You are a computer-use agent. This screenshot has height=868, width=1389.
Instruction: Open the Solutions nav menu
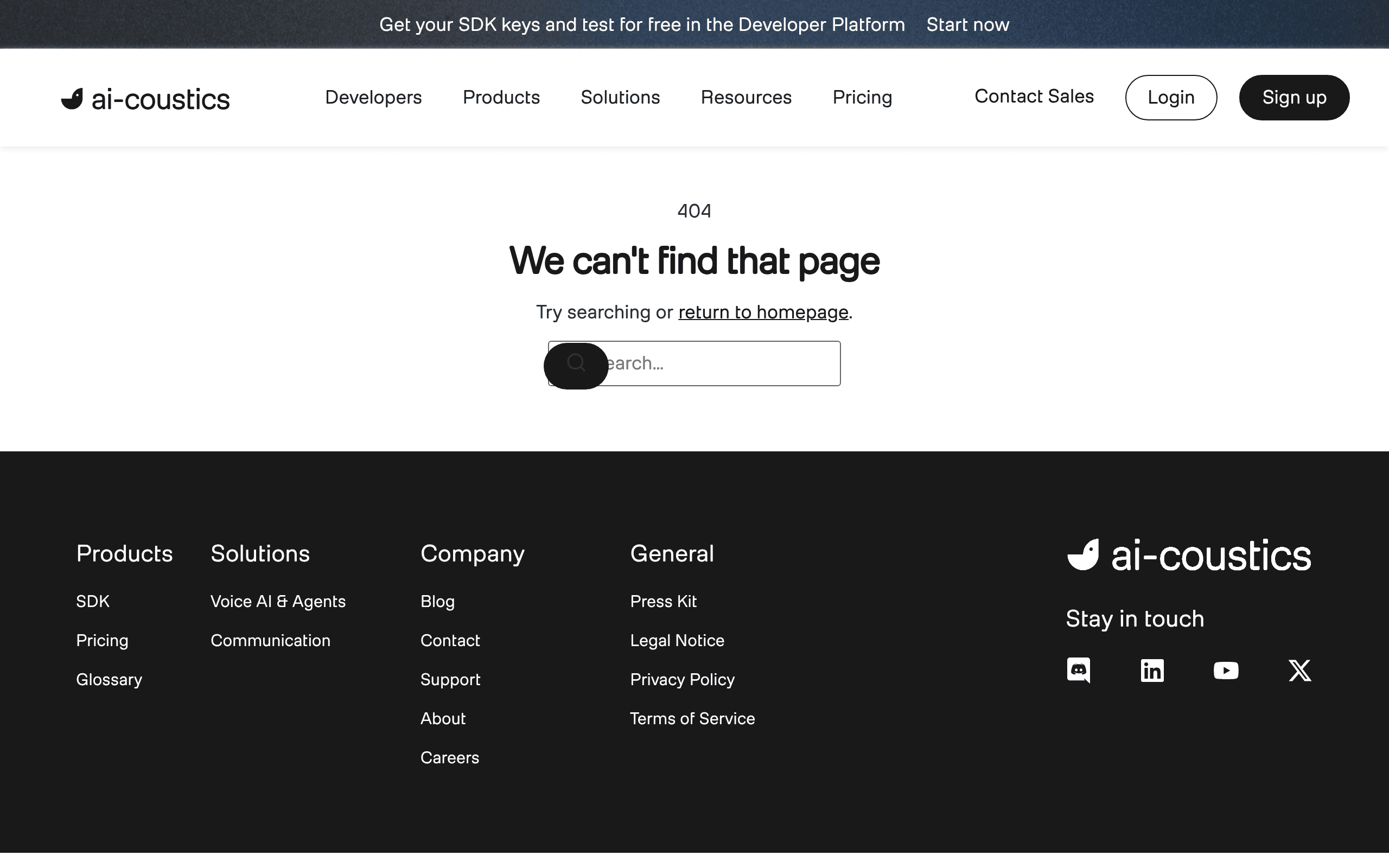click(620, 98)
